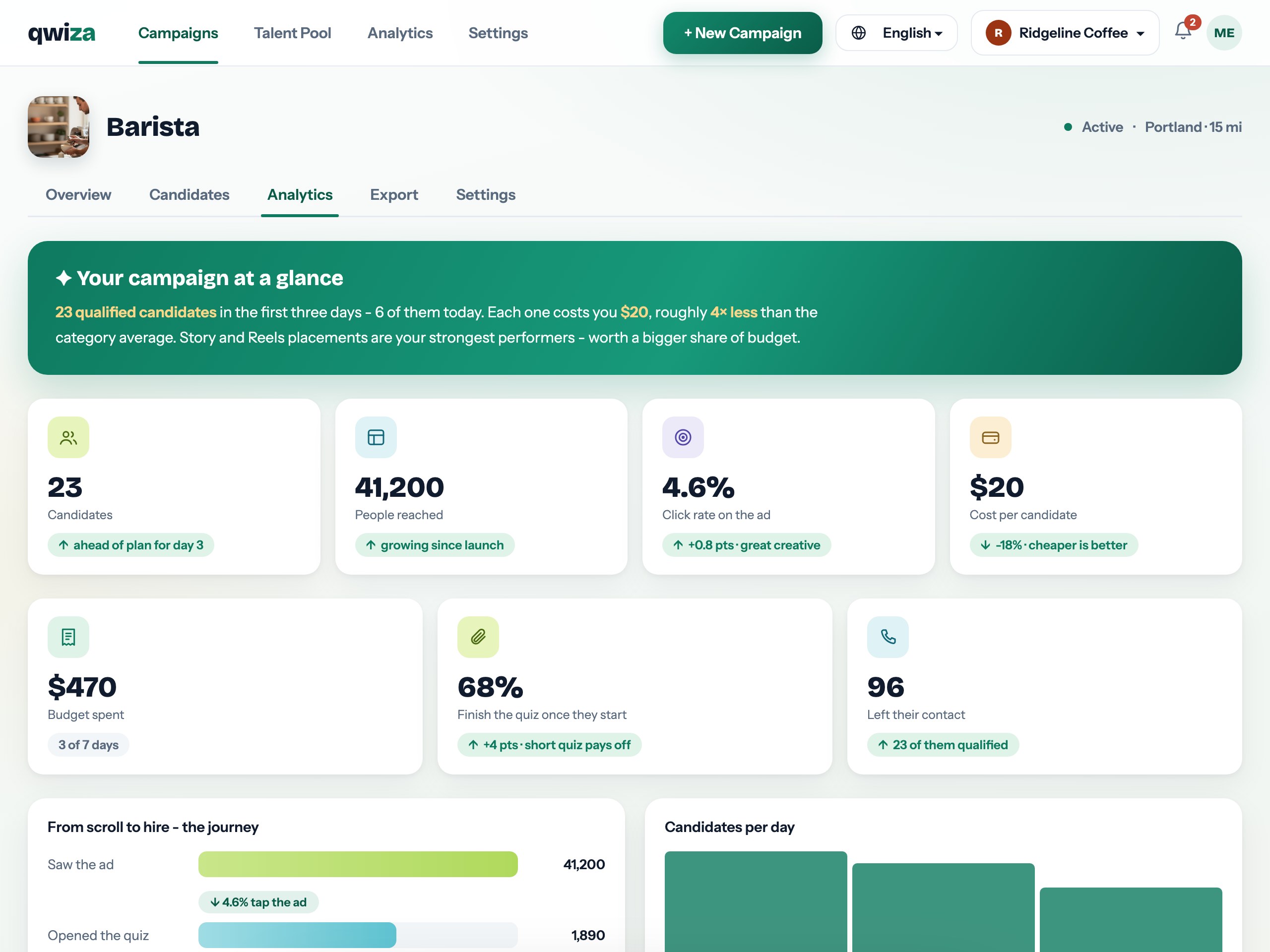
Task: Open Analytics in the top navigation bar
Action: (x=399, y=33)
